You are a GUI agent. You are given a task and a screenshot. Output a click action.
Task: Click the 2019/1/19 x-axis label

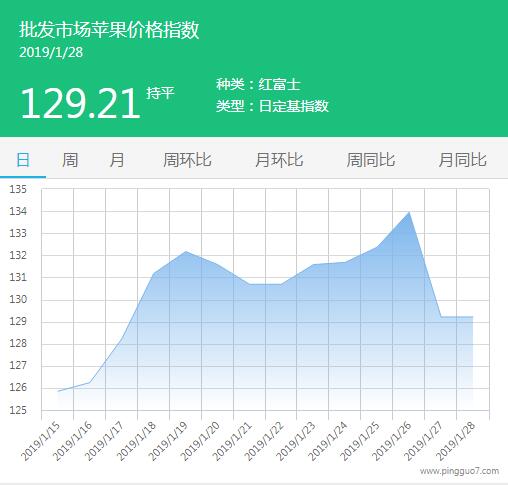click(x=169, y=441)
